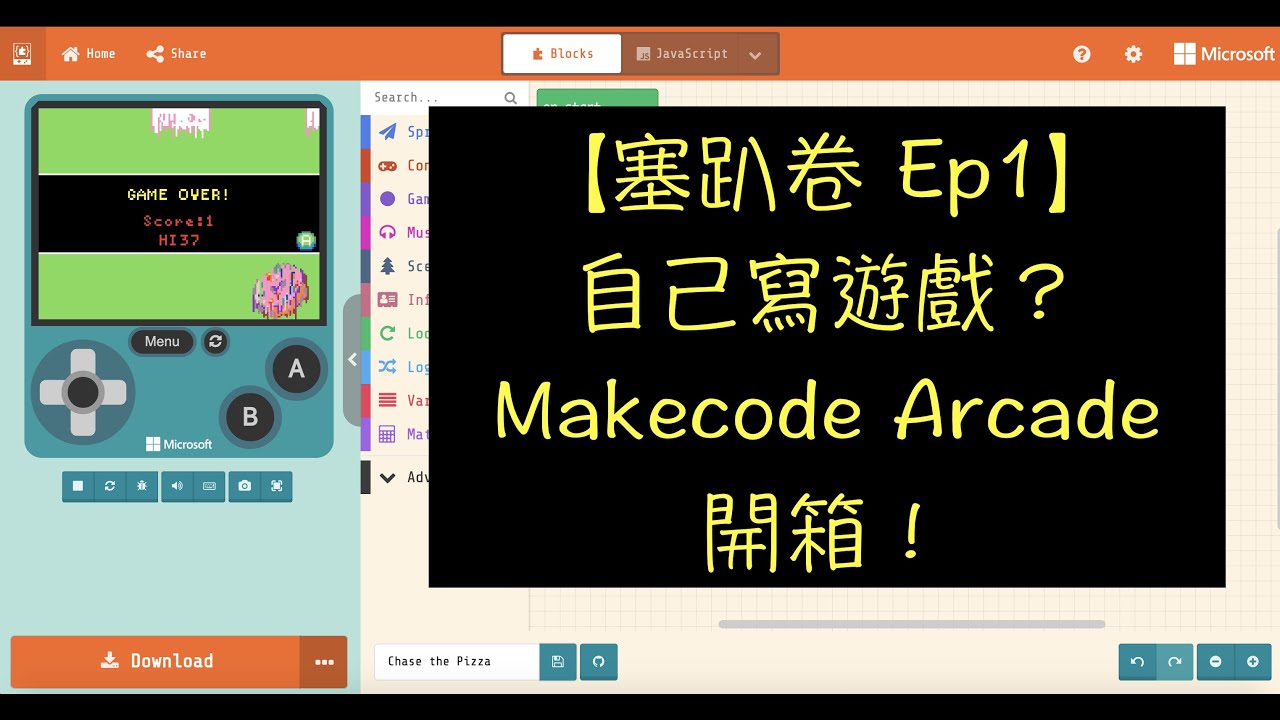Create GitHub repository icon
This screenshot has height=720, width=1280.
[599, 661]
